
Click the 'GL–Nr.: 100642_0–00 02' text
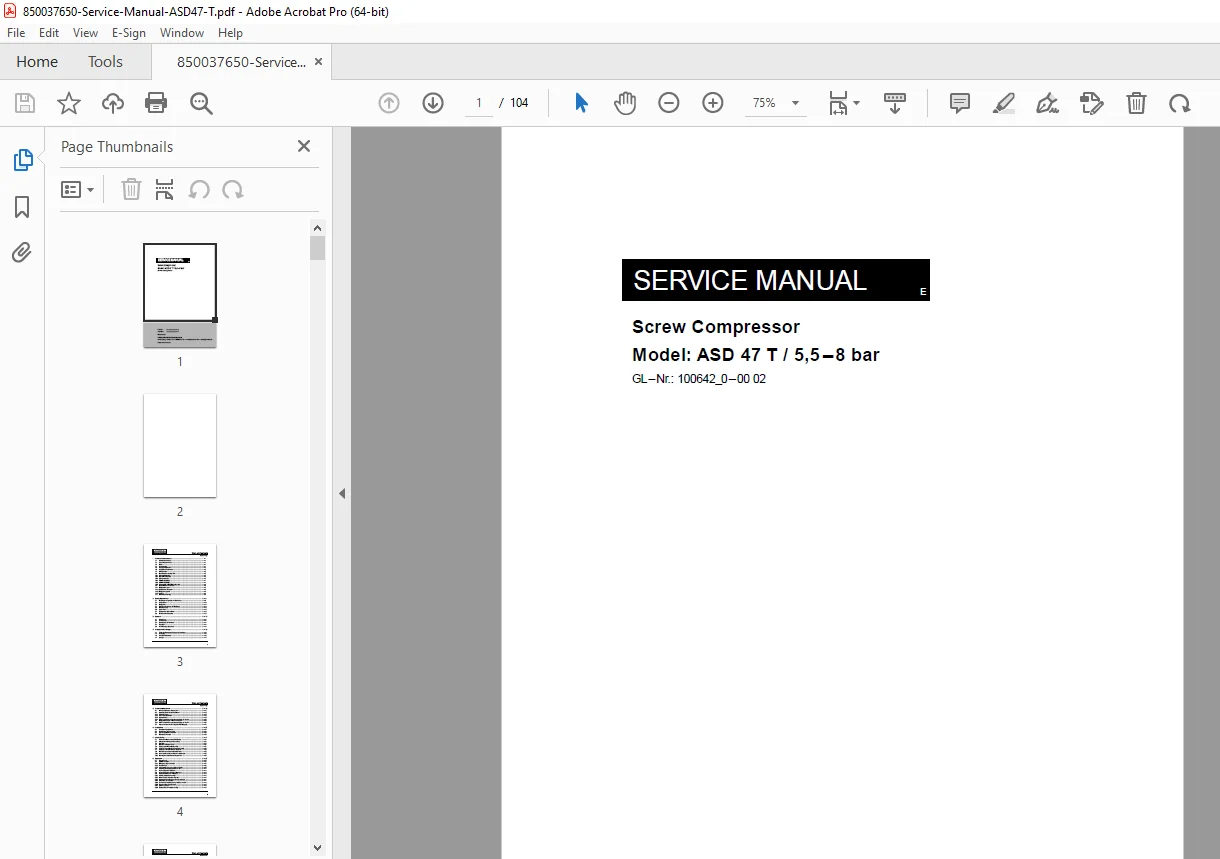click(699, 380)
